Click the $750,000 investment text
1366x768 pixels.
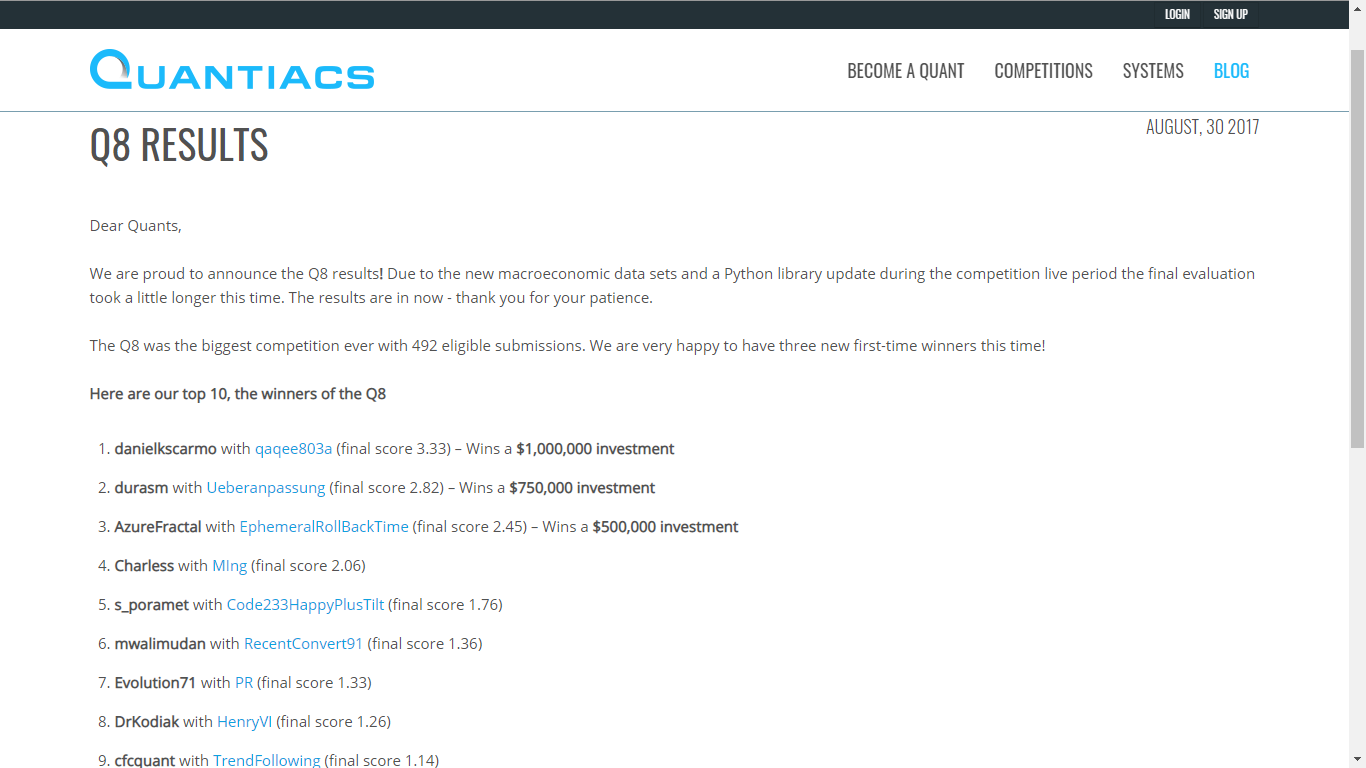click(582, 488)
